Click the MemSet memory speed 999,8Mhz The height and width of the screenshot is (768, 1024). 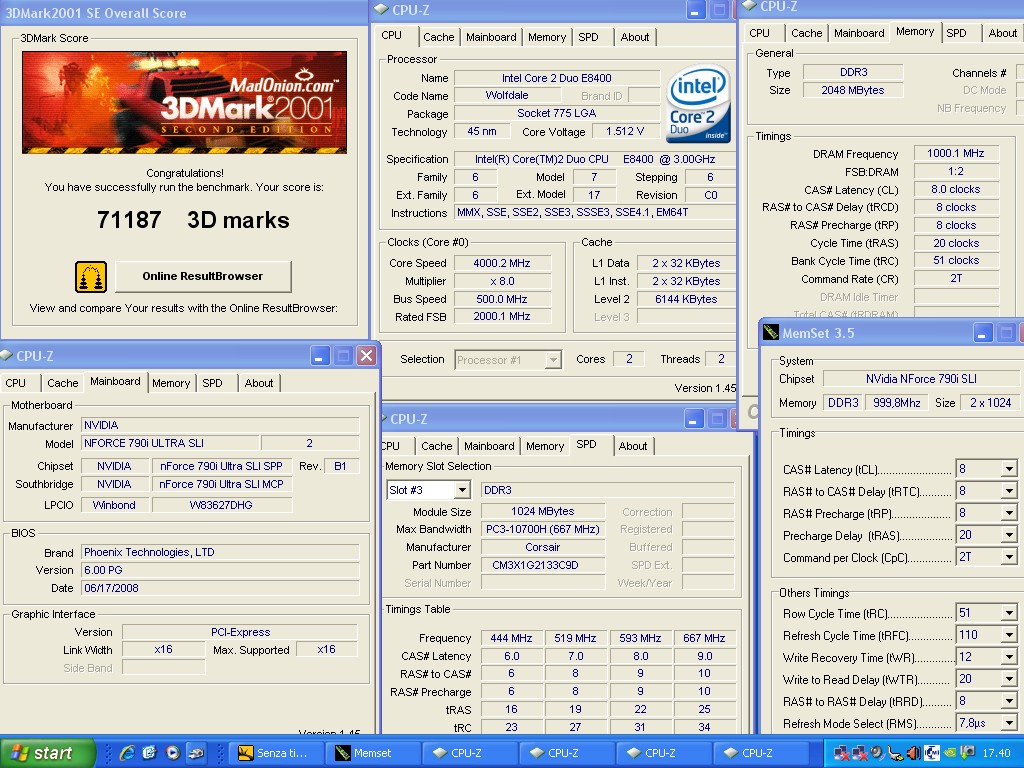tap(897, 403)
